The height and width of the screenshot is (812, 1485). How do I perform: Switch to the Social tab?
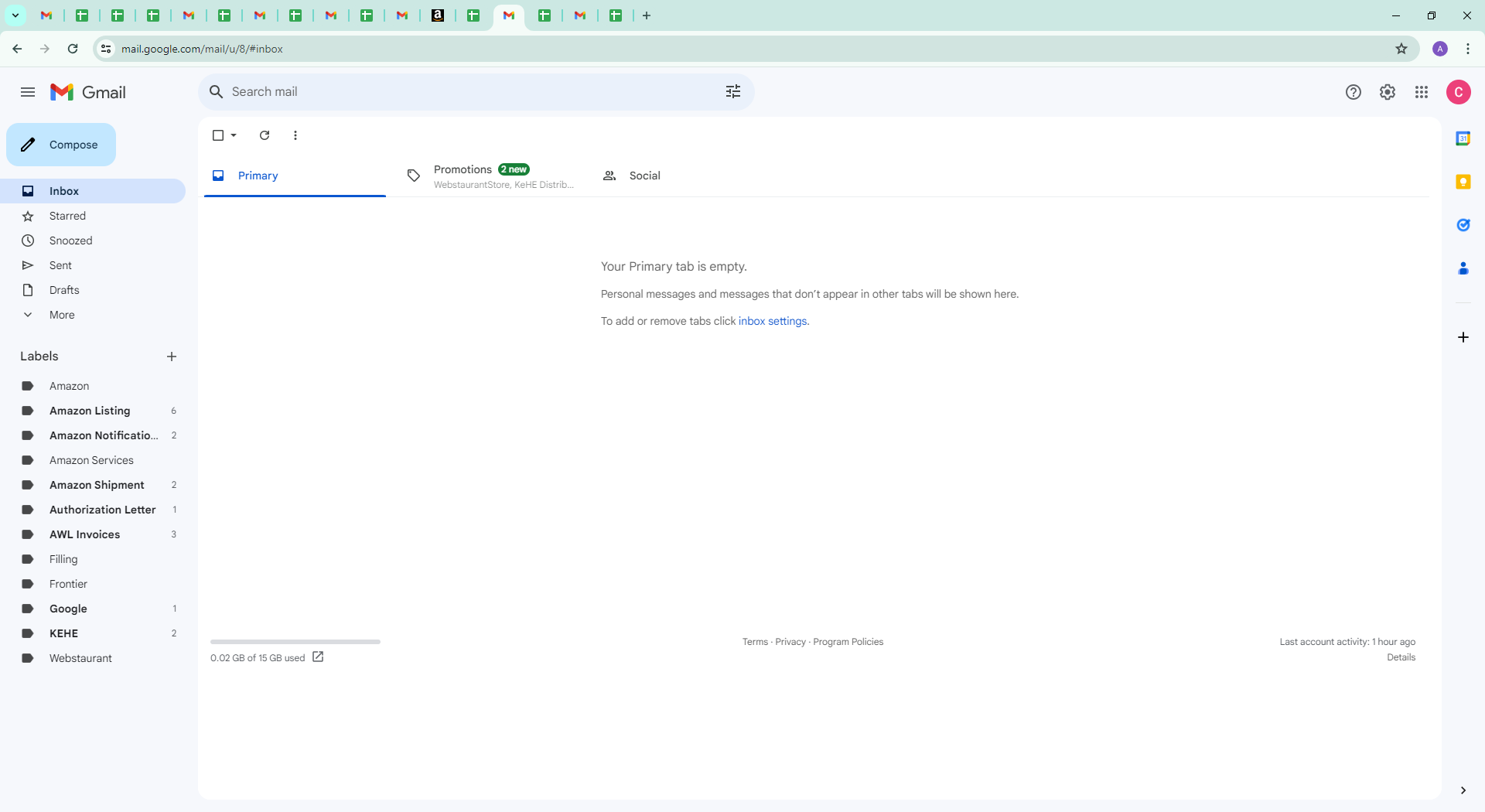click(x=685, y=176)
